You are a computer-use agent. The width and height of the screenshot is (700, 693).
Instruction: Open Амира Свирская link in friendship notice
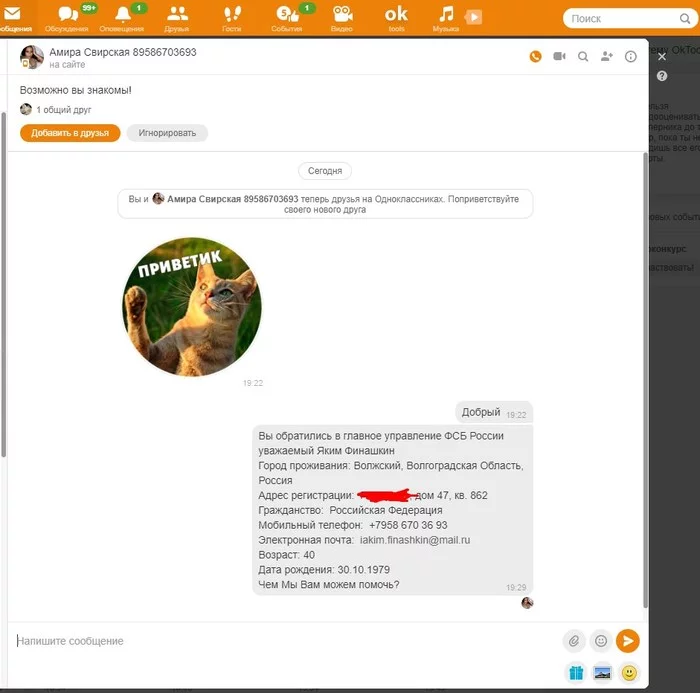pos(233,199)
